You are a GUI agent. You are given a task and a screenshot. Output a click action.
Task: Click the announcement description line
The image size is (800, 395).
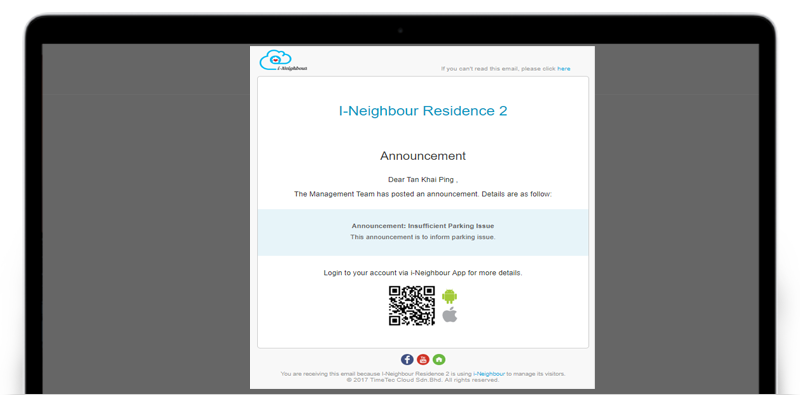(423, 237)
